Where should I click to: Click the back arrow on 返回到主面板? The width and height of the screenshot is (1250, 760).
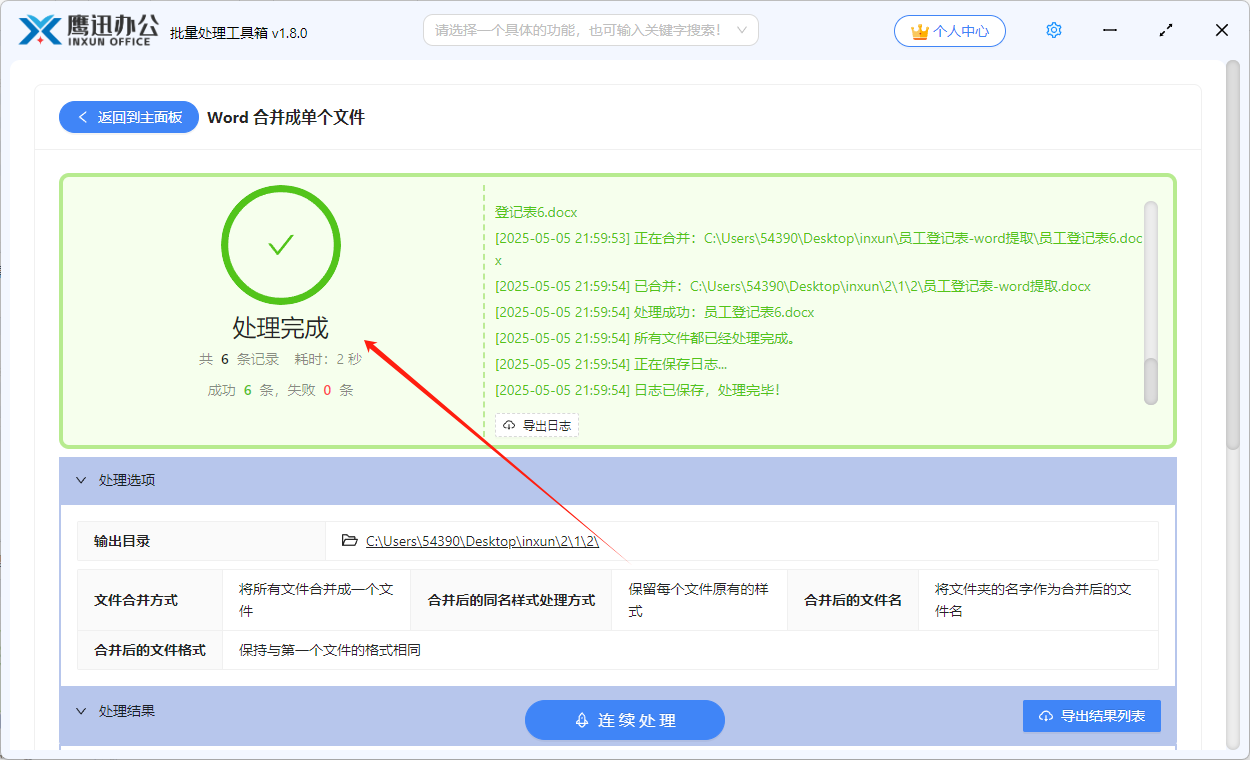tap(83, 117)
